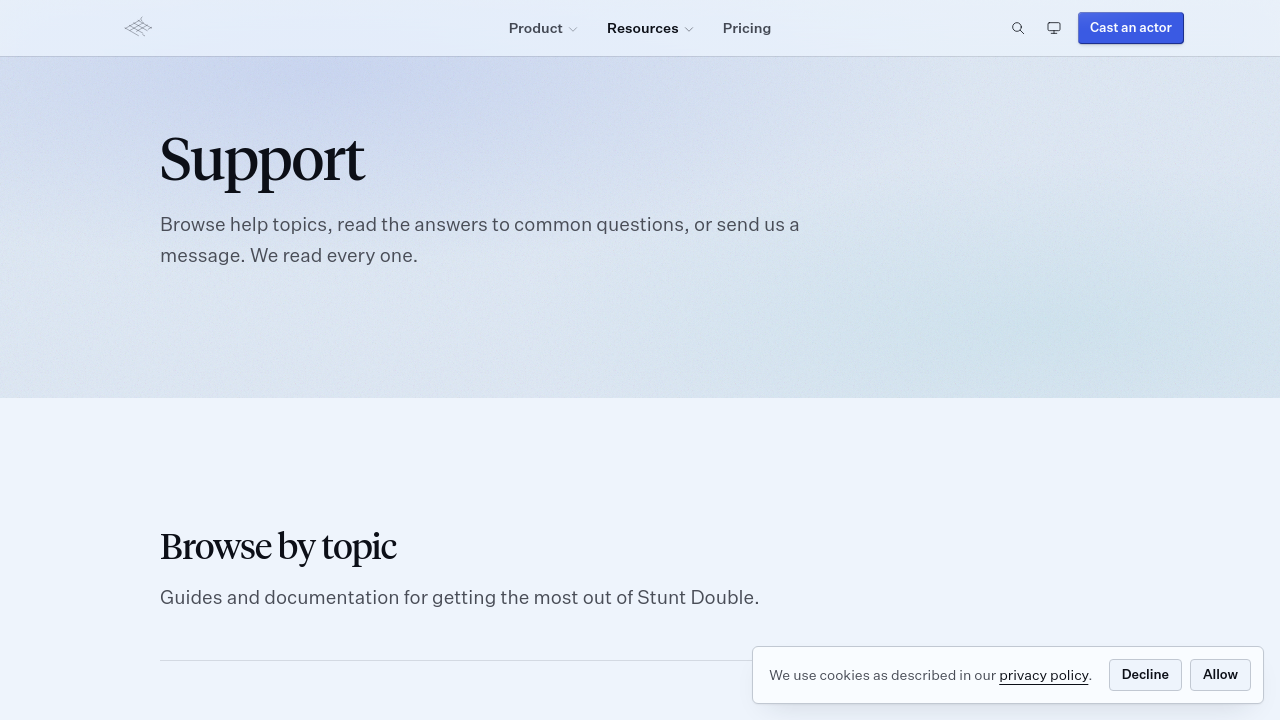Click the Browse by topic heading
Screen dimensions: 1280x720
coord(278,547)
